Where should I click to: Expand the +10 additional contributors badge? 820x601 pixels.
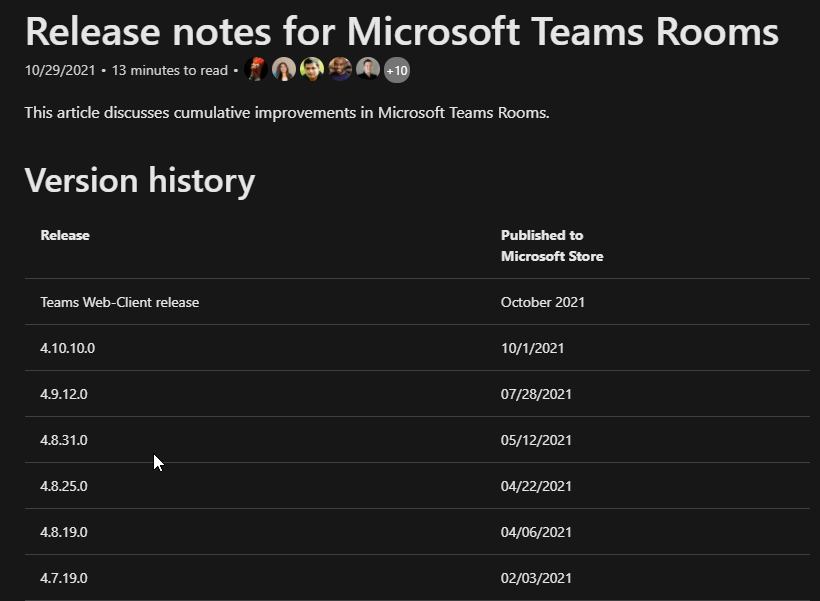tap(397, 70)
